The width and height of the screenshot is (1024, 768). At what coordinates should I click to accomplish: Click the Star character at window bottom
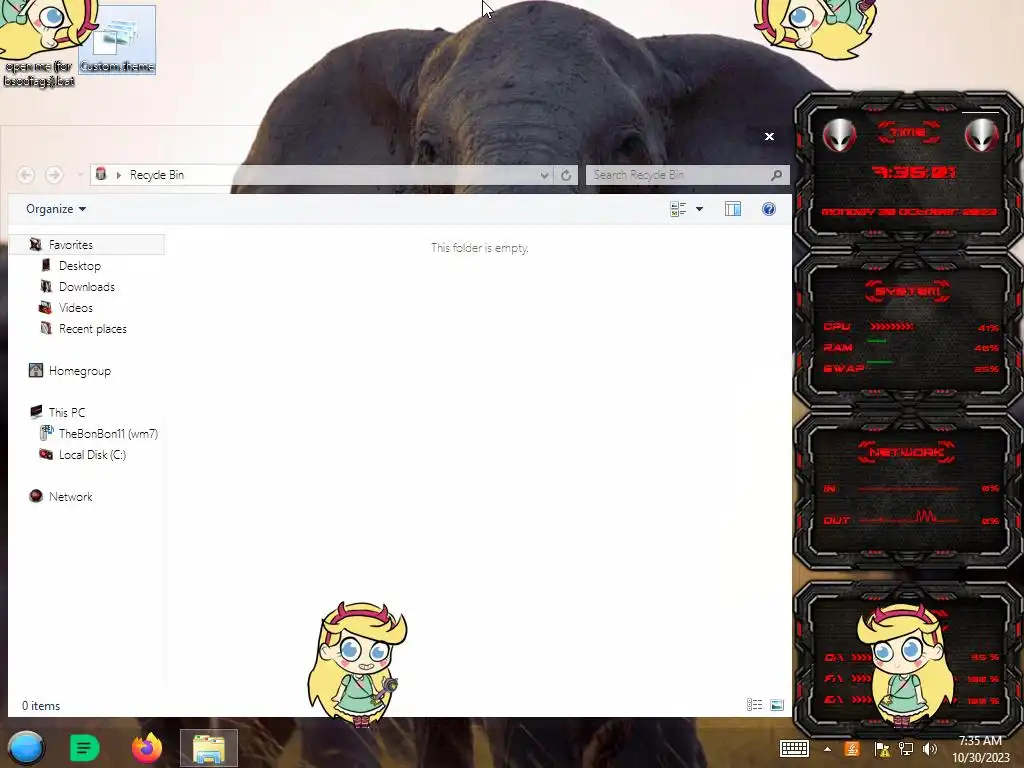[x=357, y=665]
